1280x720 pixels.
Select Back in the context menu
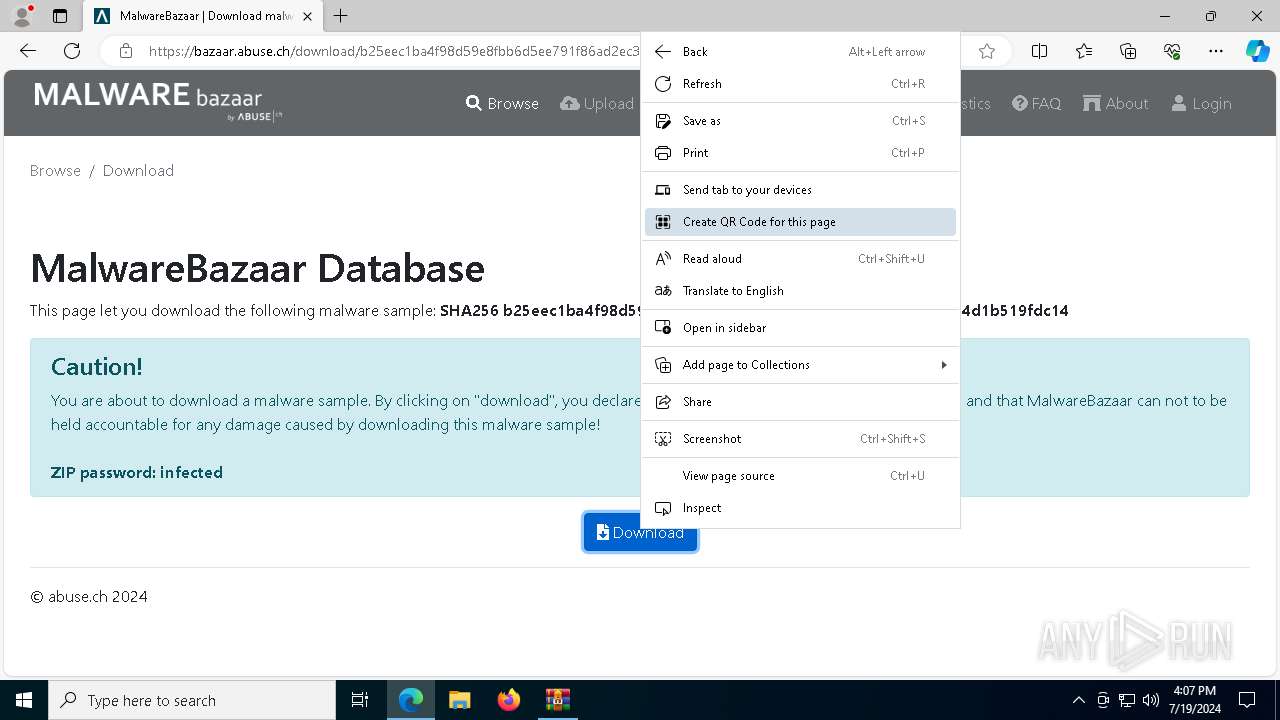[x=800, y=52]
